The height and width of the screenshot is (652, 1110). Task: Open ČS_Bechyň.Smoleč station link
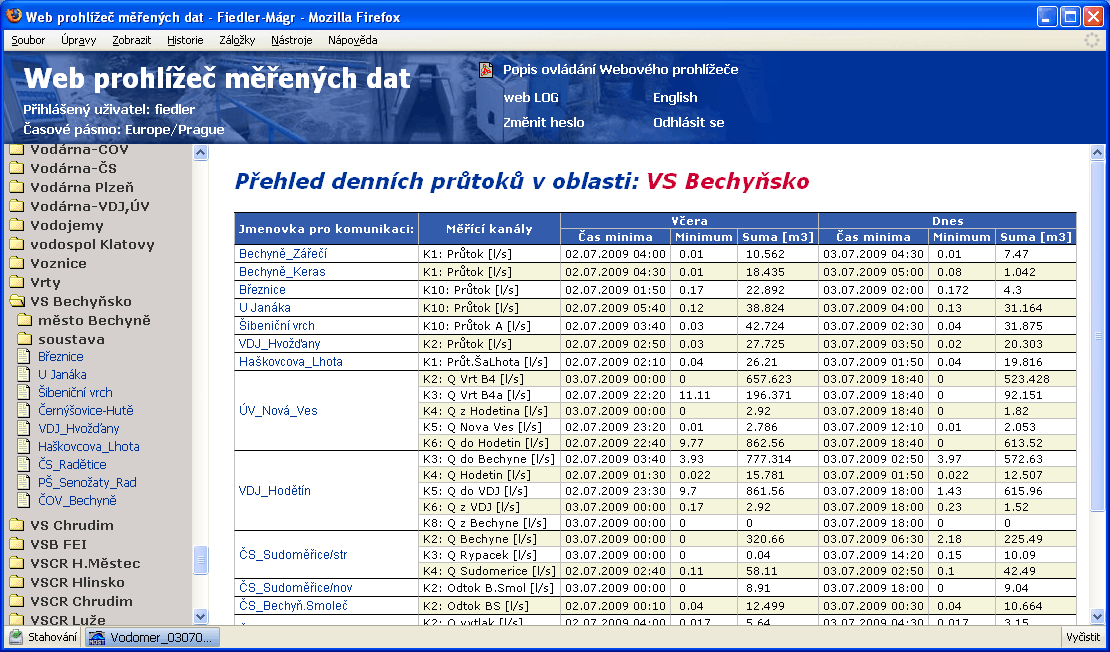pyautogui.click(x=293, y=606)
